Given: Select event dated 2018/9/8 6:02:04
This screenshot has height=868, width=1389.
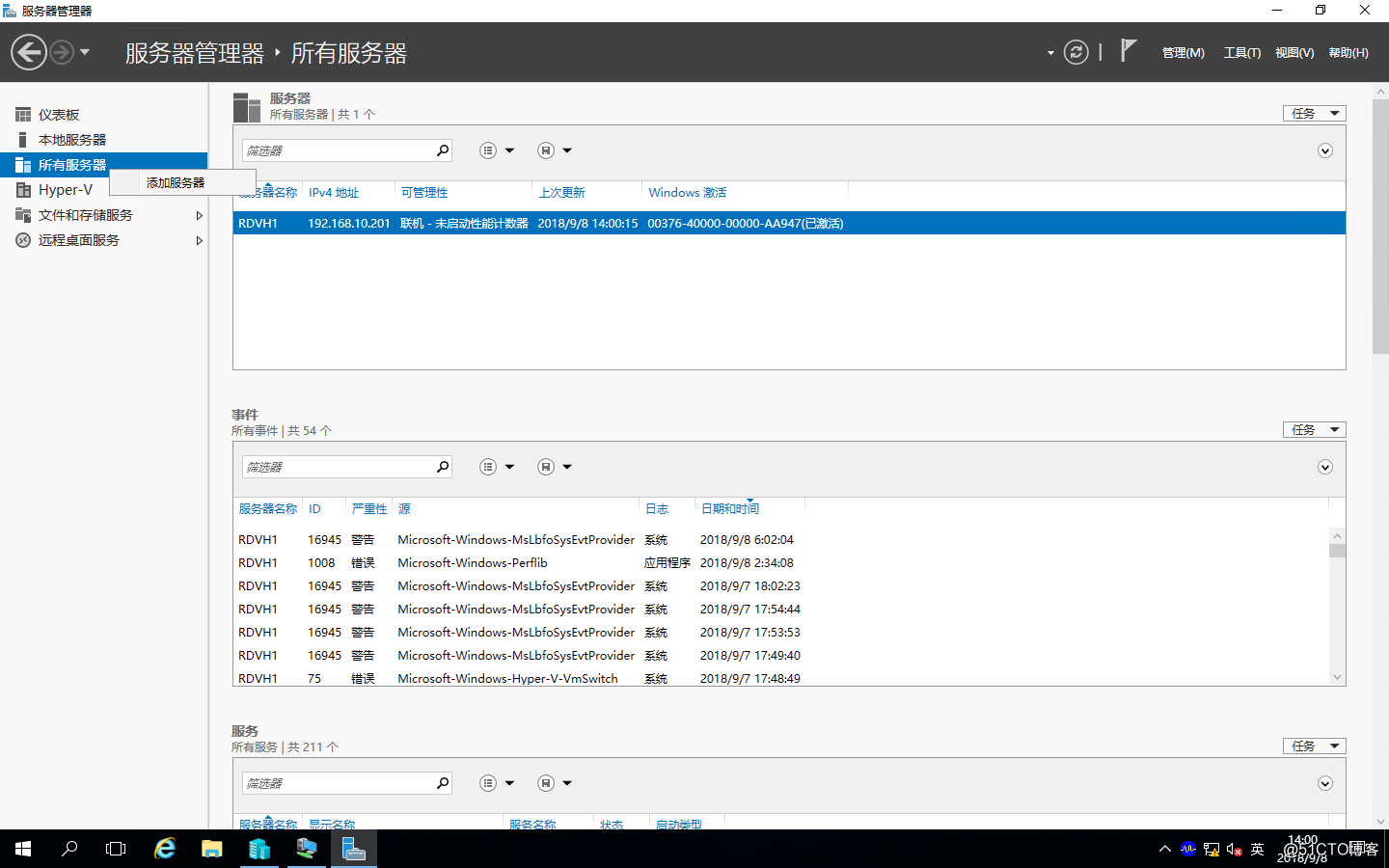Looking at the screenshot, I should tap(781, 540).
